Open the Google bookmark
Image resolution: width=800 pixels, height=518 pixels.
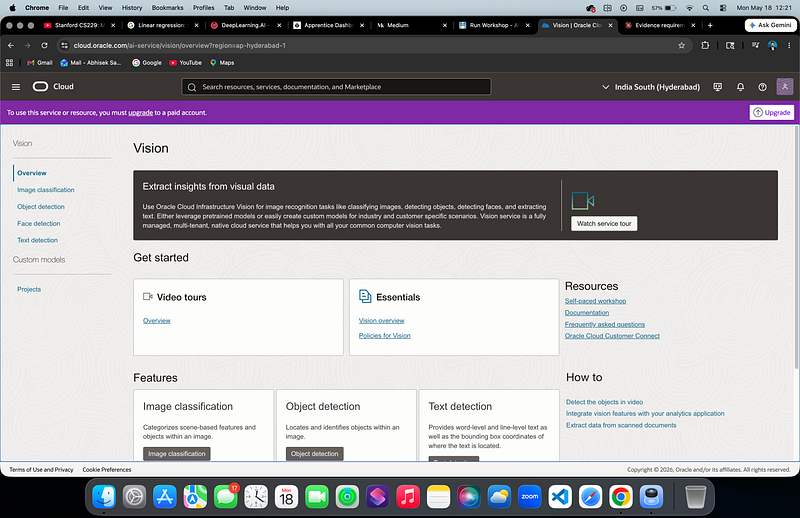coord(147,63)
